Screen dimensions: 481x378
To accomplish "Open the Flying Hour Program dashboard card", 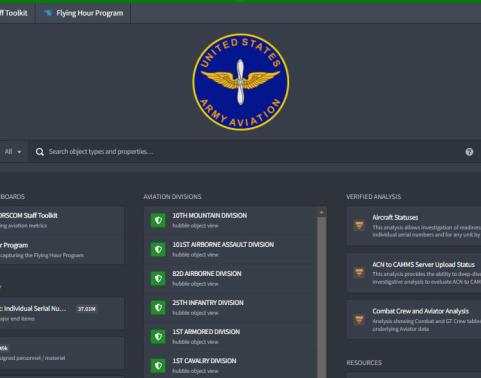I will point(62,250).
